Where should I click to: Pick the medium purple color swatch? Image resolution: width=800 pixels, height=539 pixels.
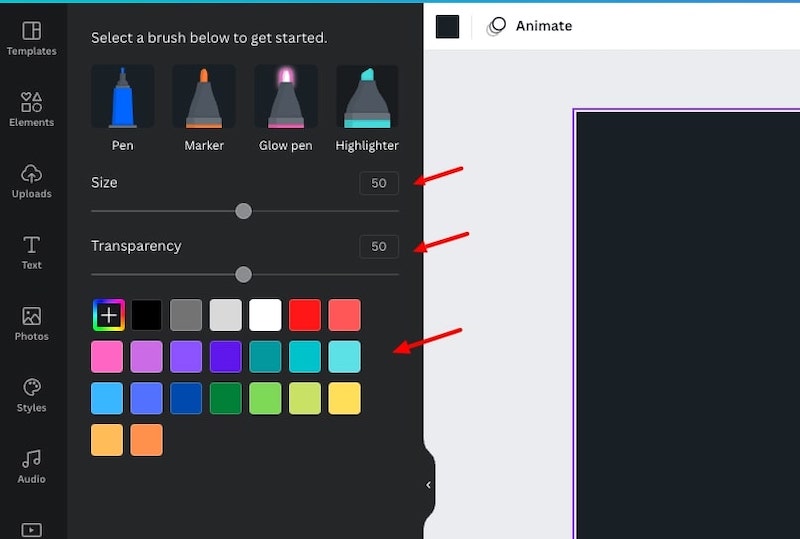(186, 357)
